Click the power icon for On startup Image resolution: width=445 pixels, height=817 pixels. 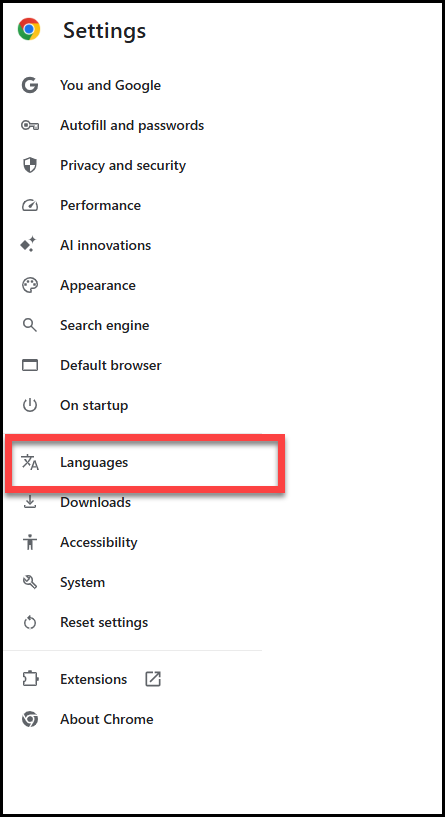coord(30,405)
